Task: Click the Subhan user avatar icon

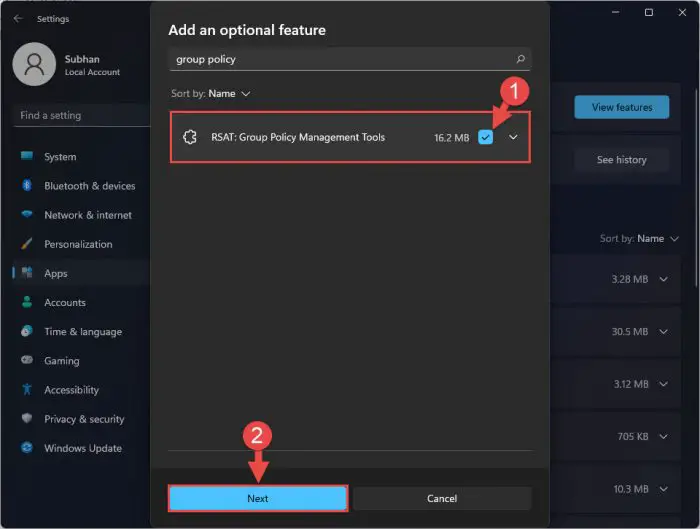Action: tap(34, 64)
